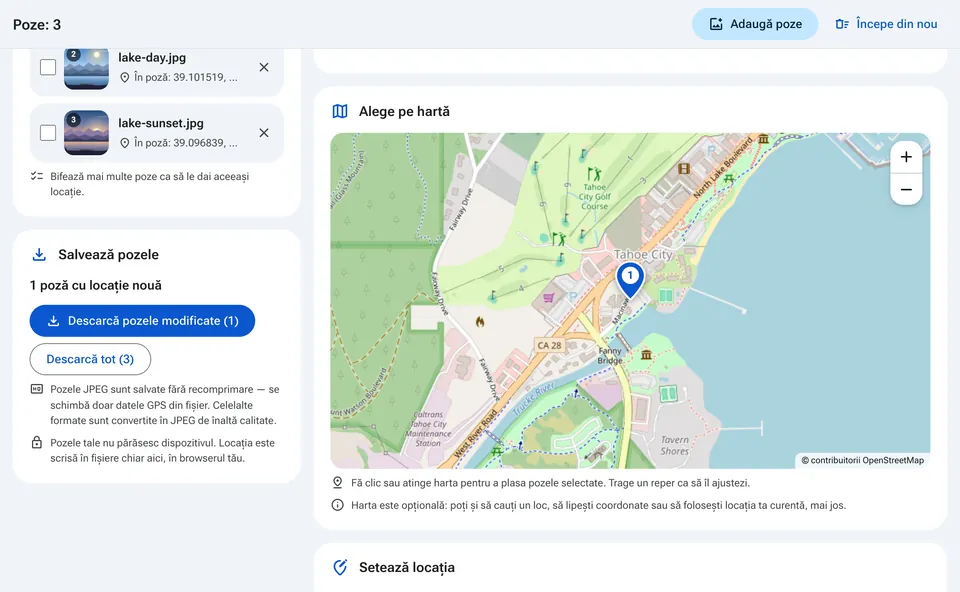The width and height of the screenshot is (960, 592).
Task: Click the CA 28 road shield on map
Action: click(x=549, y=345)
